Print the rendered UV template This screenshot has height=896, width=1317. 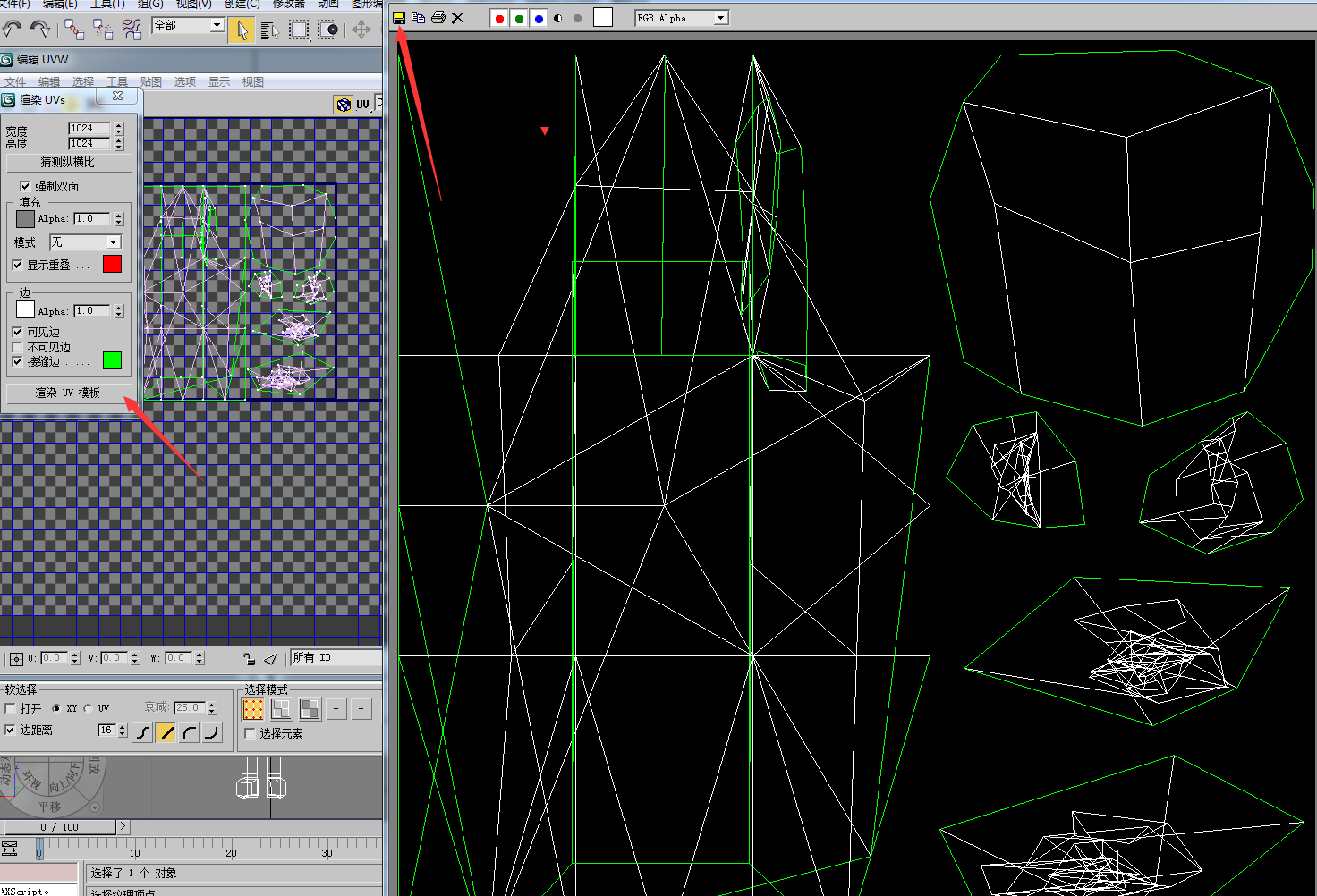pyautogui.click(x=438, y=16)
